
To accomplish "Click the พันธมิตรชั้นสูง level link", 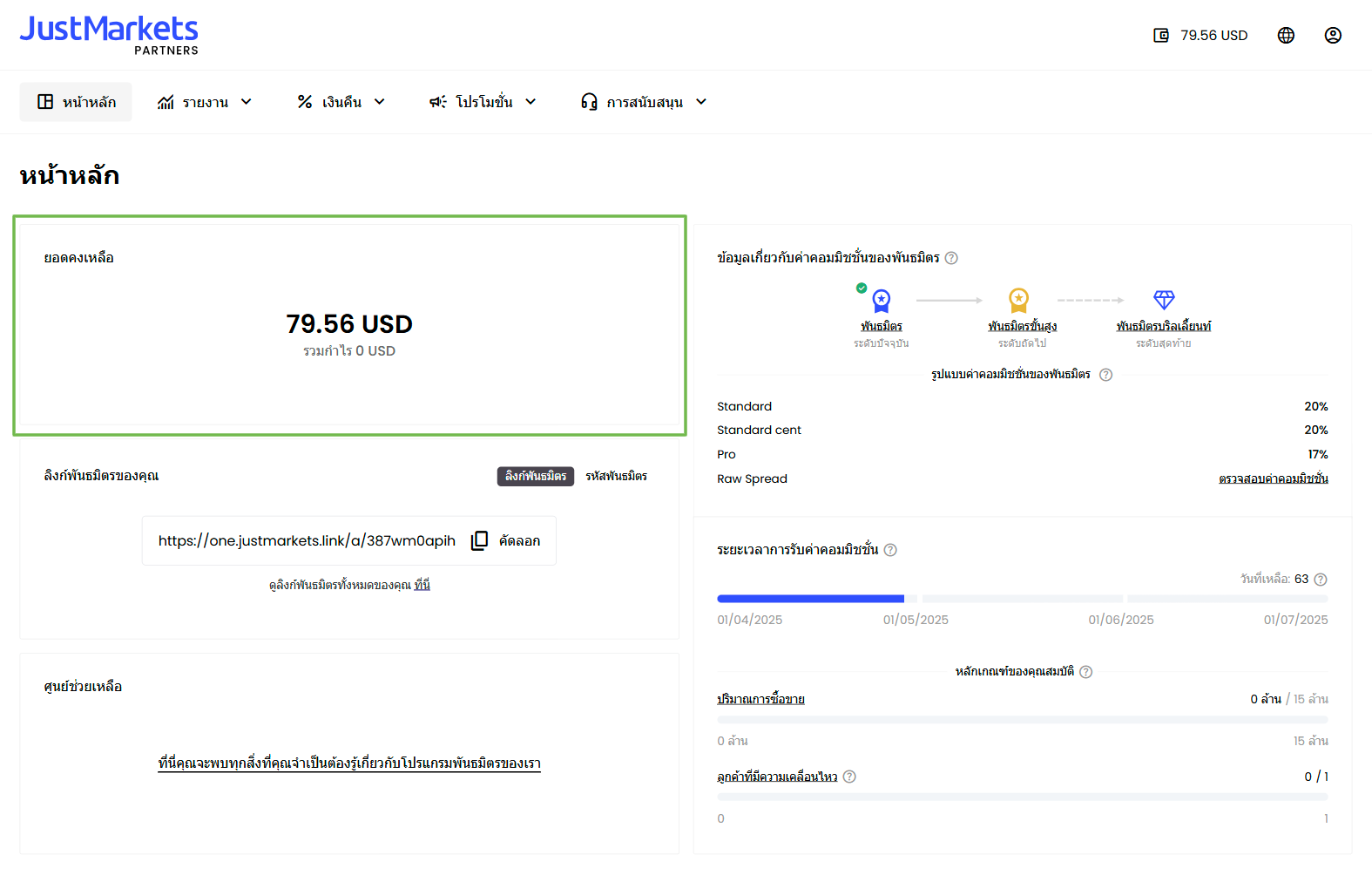I will (x=1023, y=326).
